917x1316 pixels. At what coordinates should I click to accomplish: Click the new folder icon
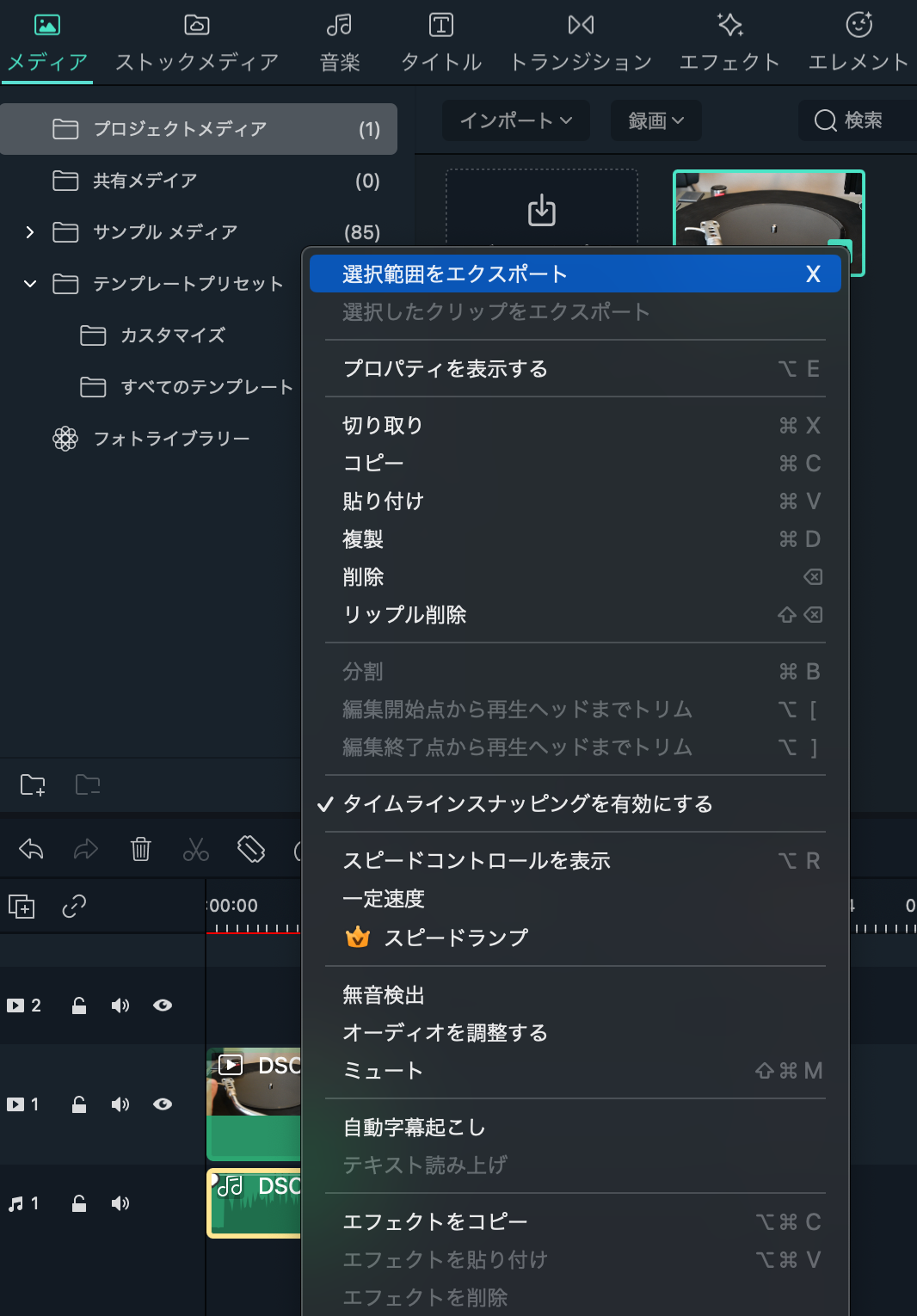click(x=33, y=784)
